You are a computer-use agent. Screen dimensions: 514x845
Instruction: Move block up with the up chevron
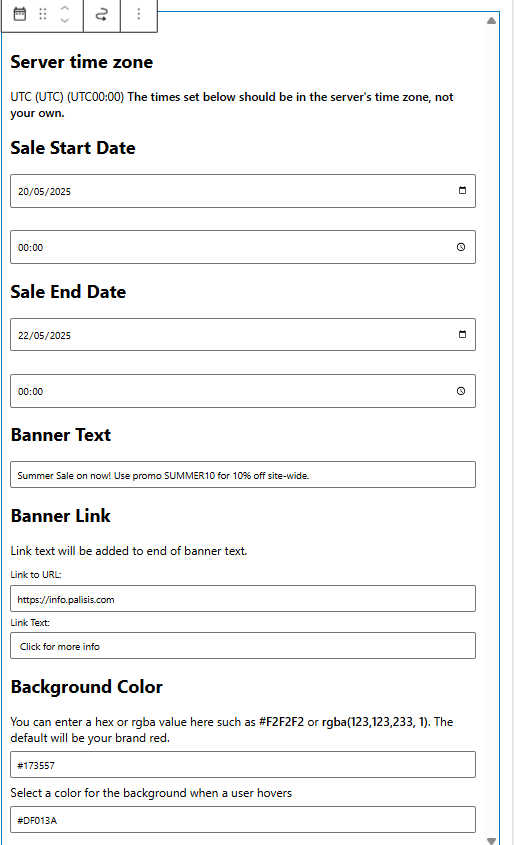pyautogui.click(x=65, y=8)
